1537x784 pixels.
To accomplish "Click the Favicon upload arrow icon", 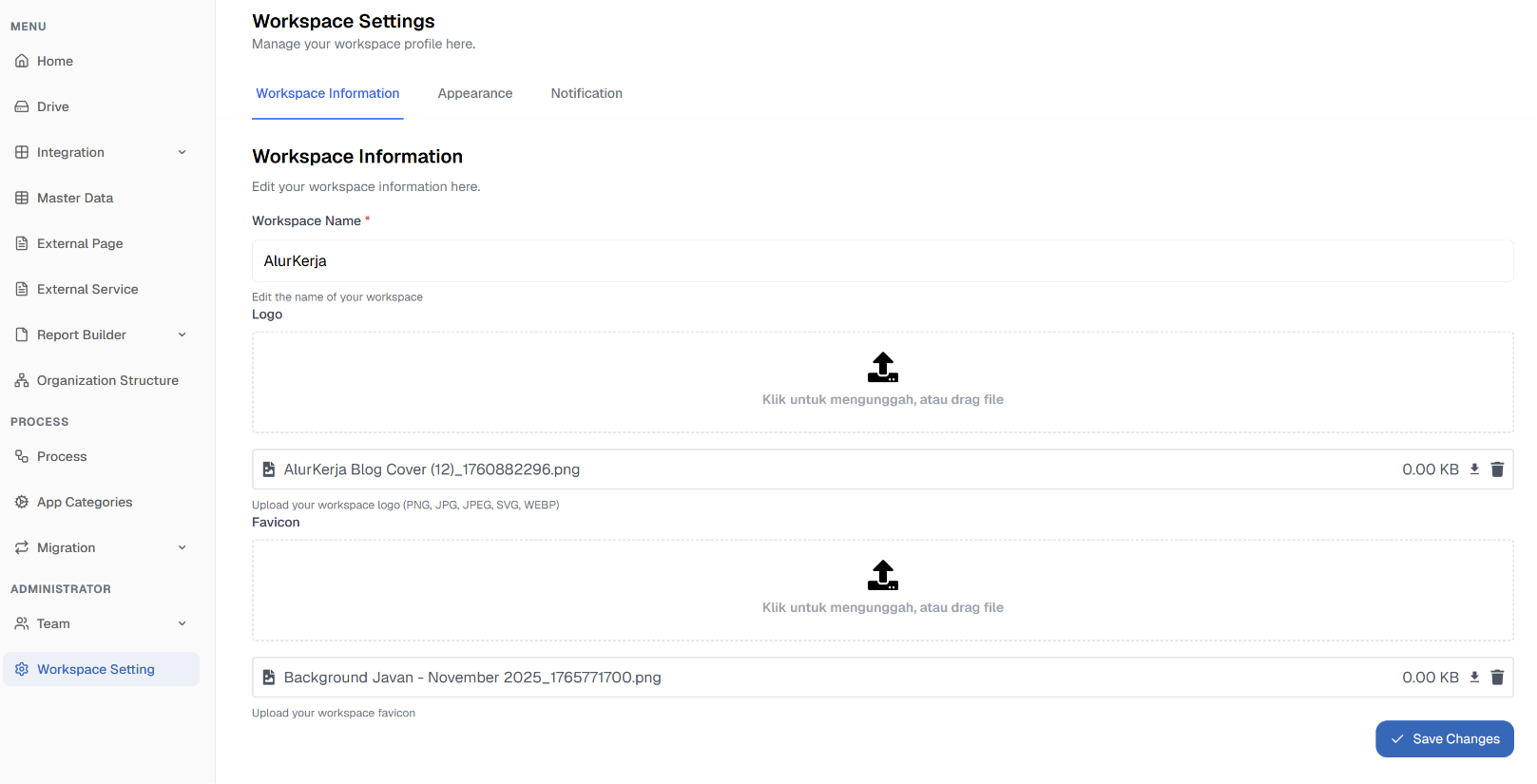I will [883, 575].
